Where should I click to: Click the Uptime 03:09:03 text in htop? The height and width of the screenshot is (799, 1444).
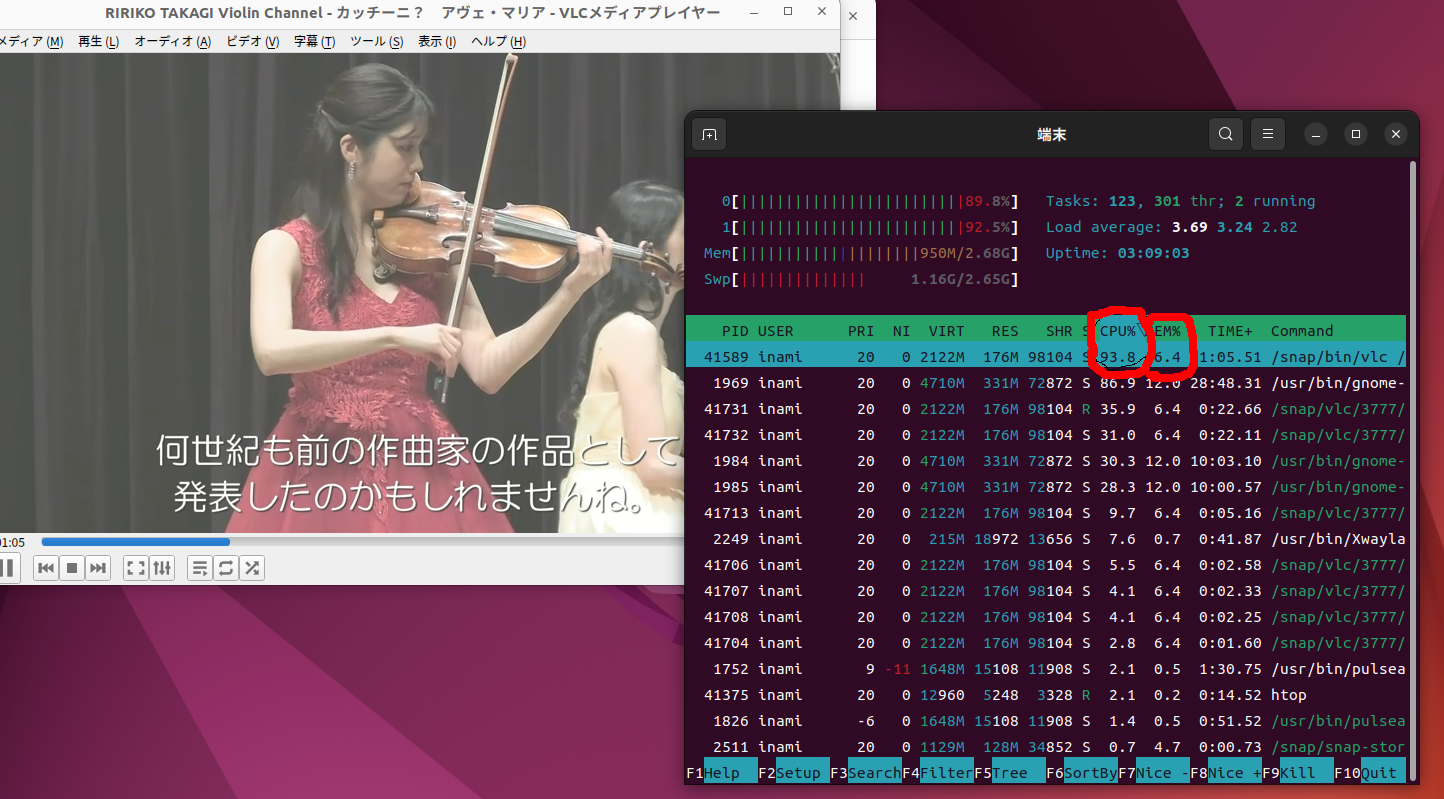click(1118, 253)
